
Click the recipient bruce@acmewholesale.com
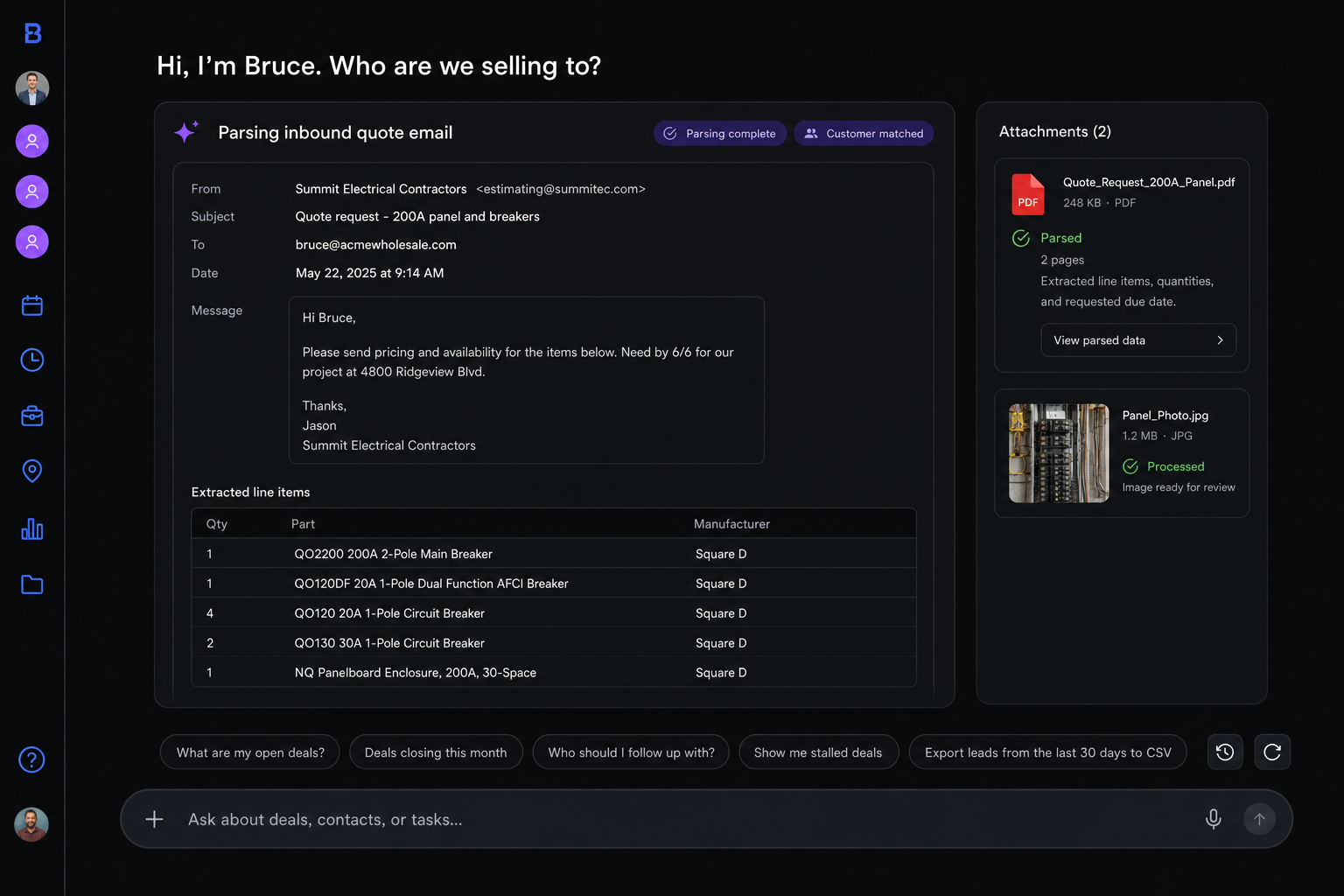376,245
